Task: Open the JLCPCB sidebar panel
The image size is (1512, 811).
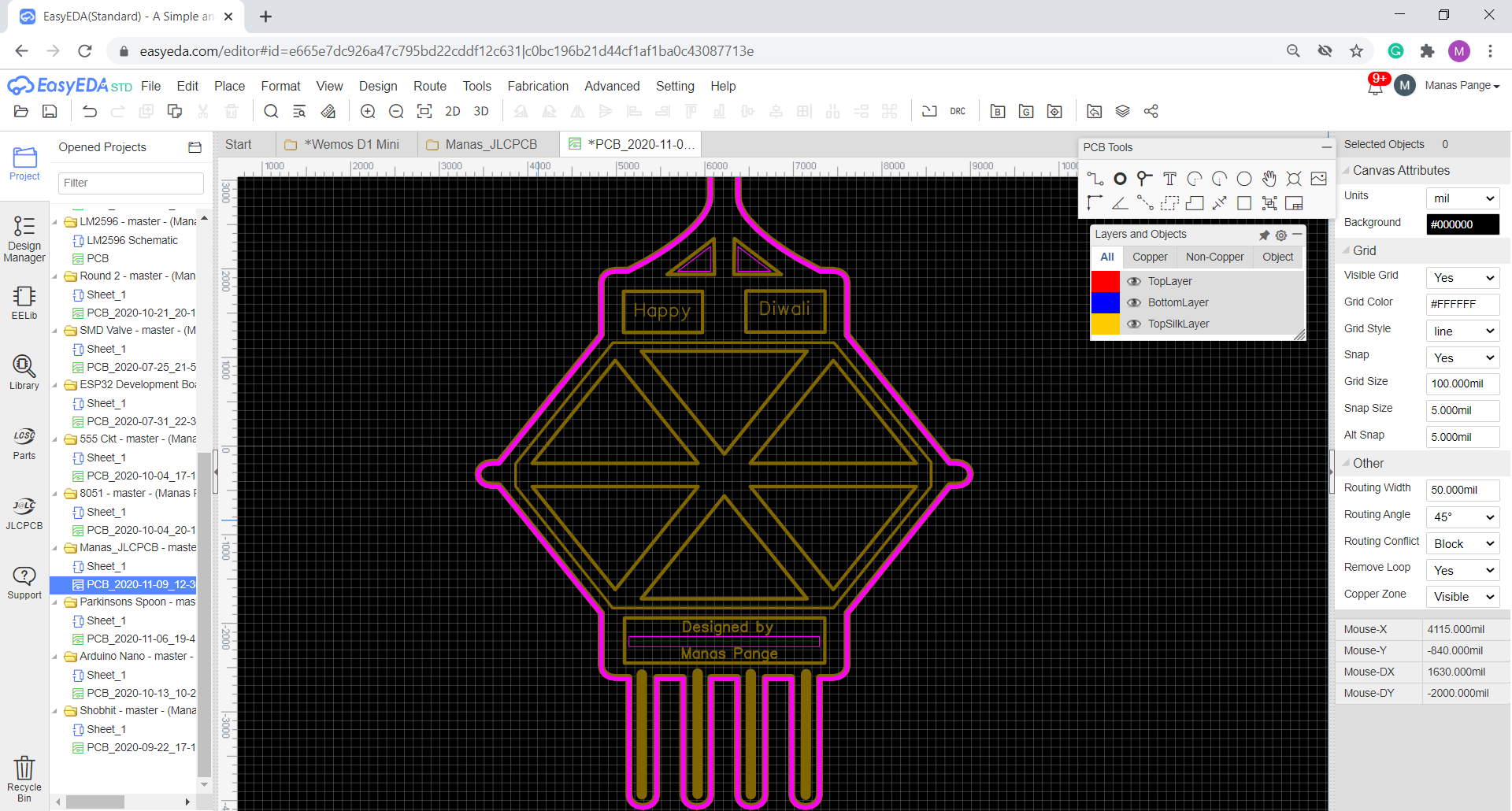Action: (24, 513)
